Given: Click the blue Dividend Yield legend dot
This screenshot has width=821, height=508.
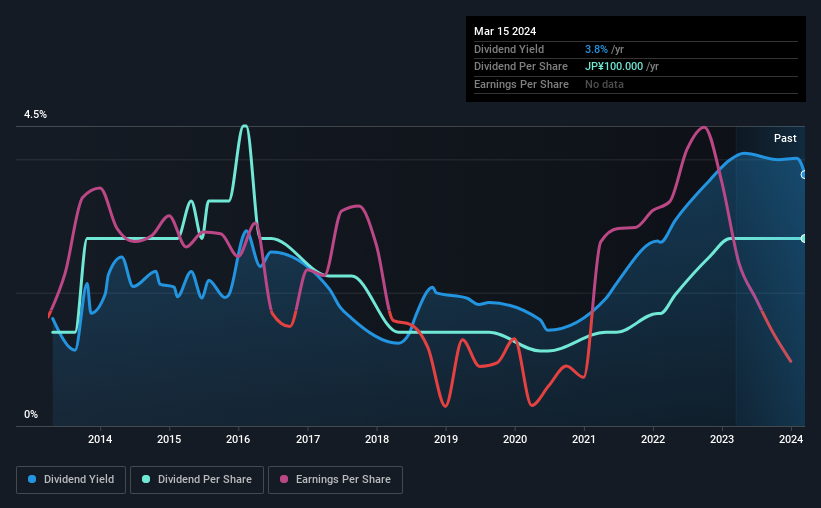Looking at the screenshot, I should (32, 479).
